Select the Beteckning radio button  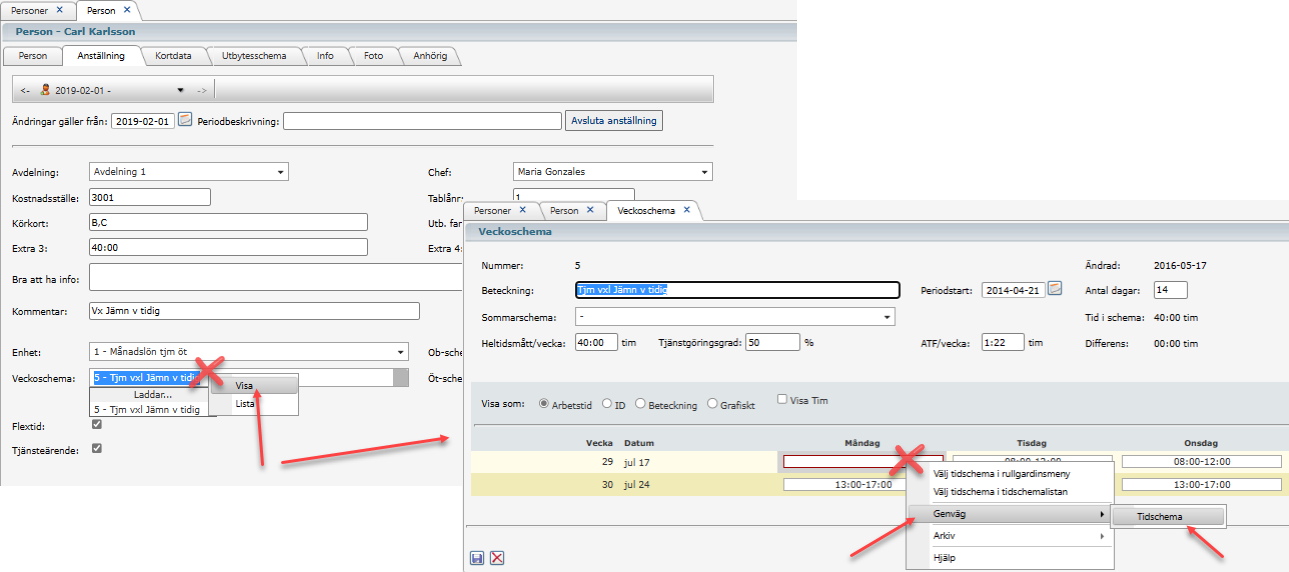tap(640, 404)
